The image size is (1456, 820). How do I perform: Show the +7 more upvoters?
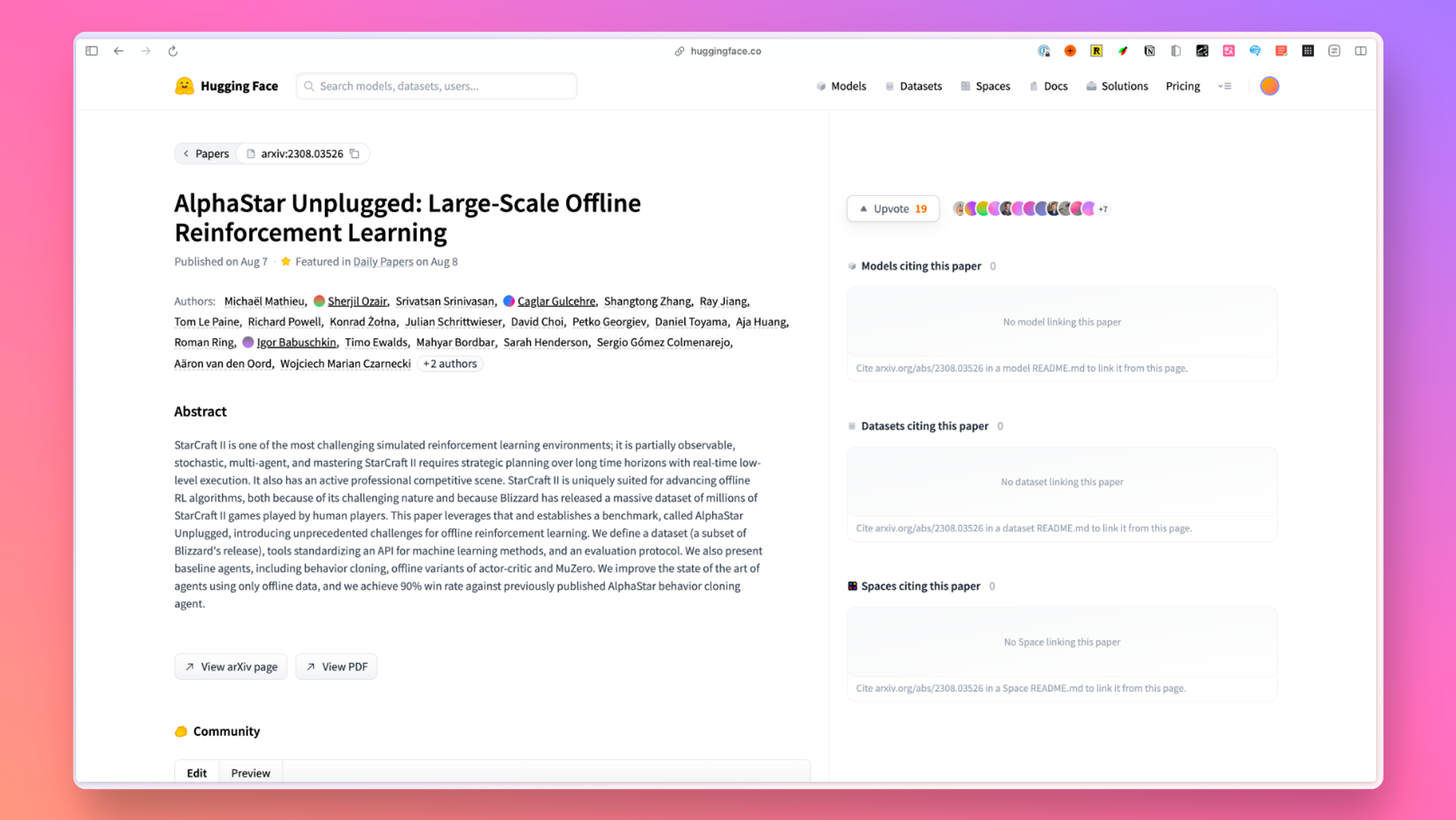1103,209
